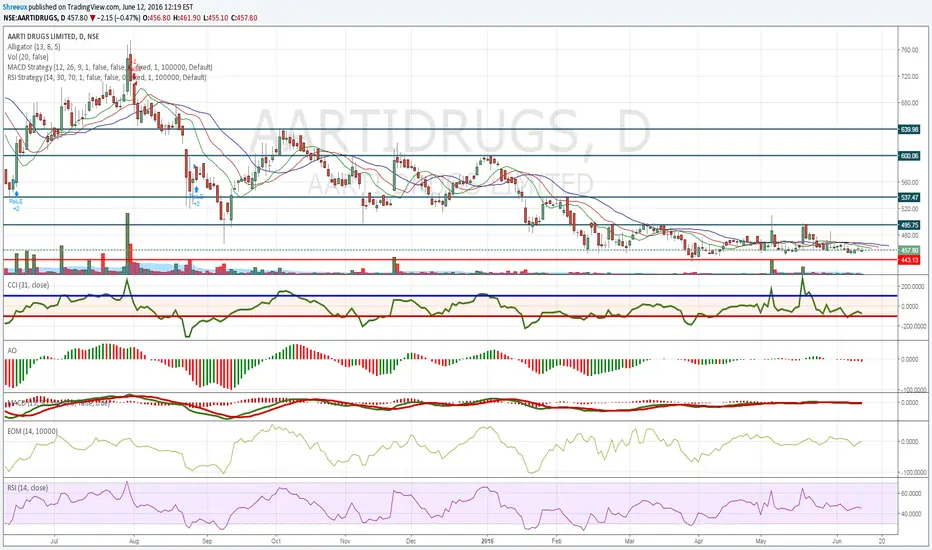Viewport: 932px width, 550px height.
Task: Click the 720.00 price axis label
Action: click(909, 77)
